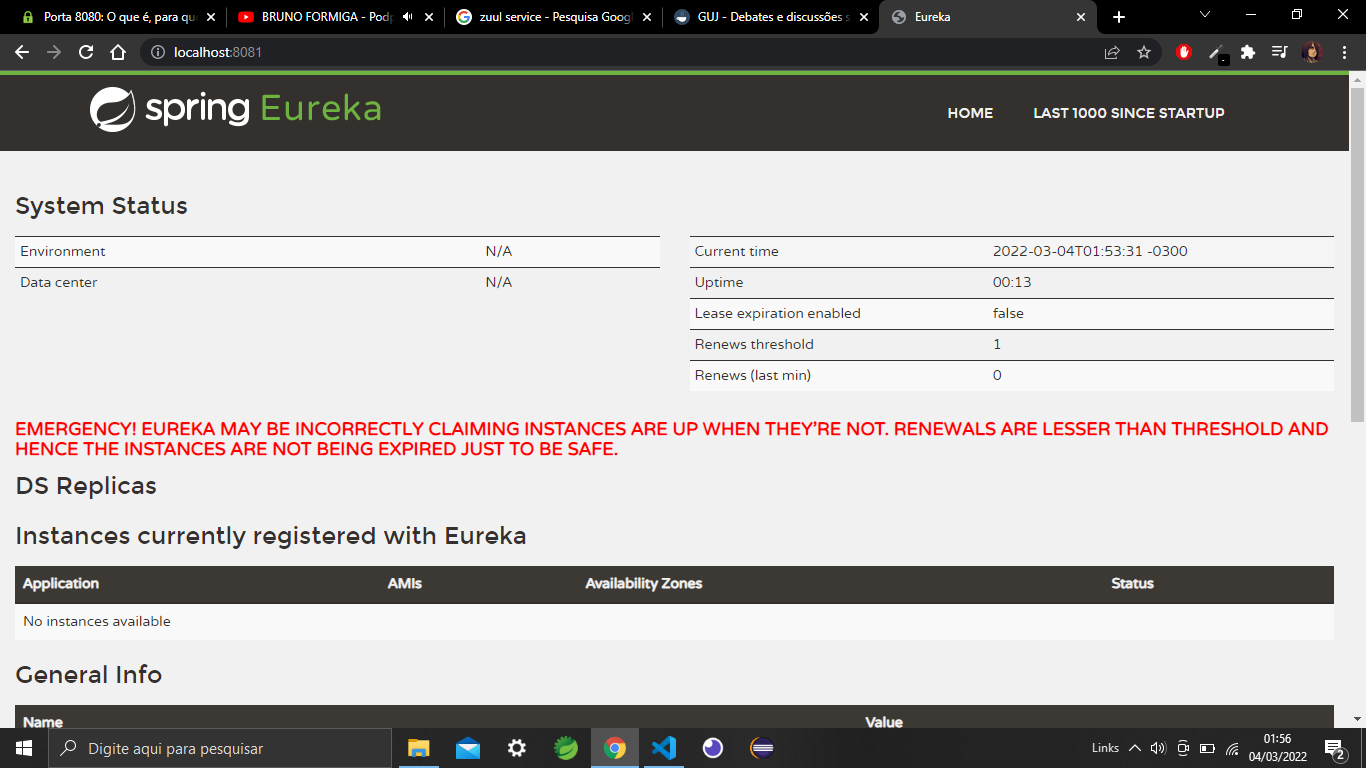Click the site information icon
1366x768 pixels.
point(158,52)
